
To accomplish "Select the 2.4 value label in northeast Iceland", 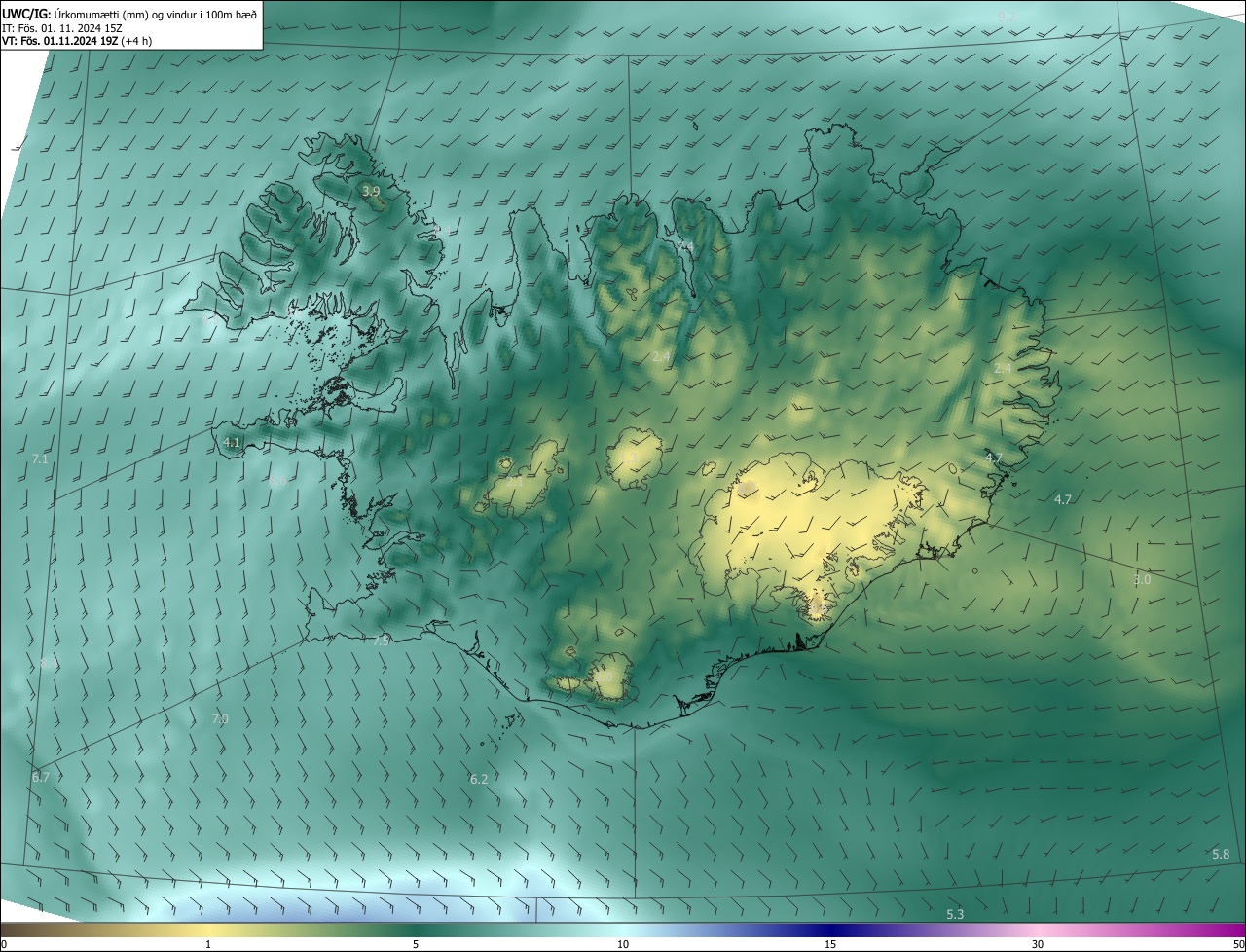I will 1003,368.
